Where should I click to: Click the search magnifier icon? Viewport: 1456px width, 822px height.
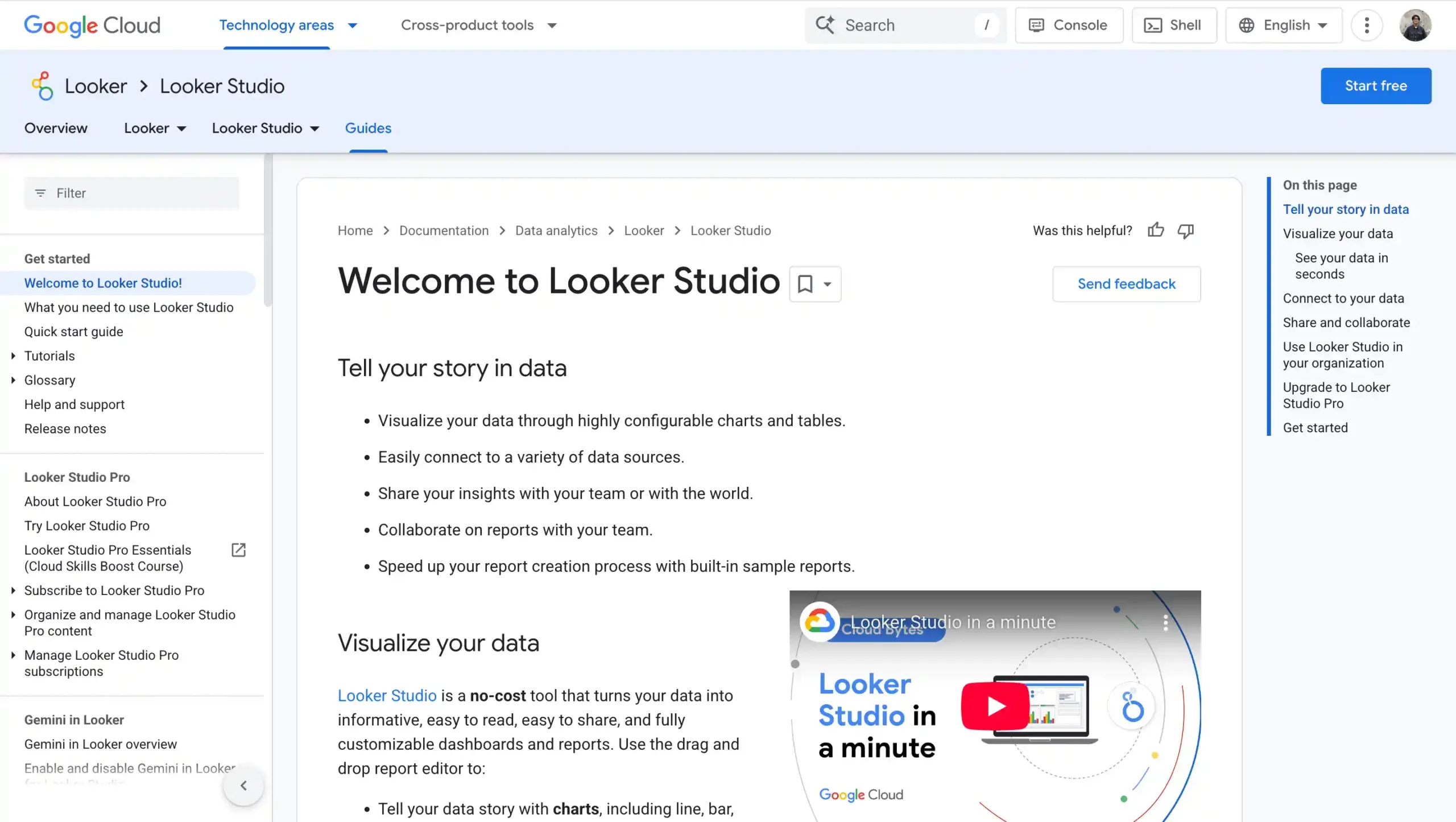(x=826, y=25)
